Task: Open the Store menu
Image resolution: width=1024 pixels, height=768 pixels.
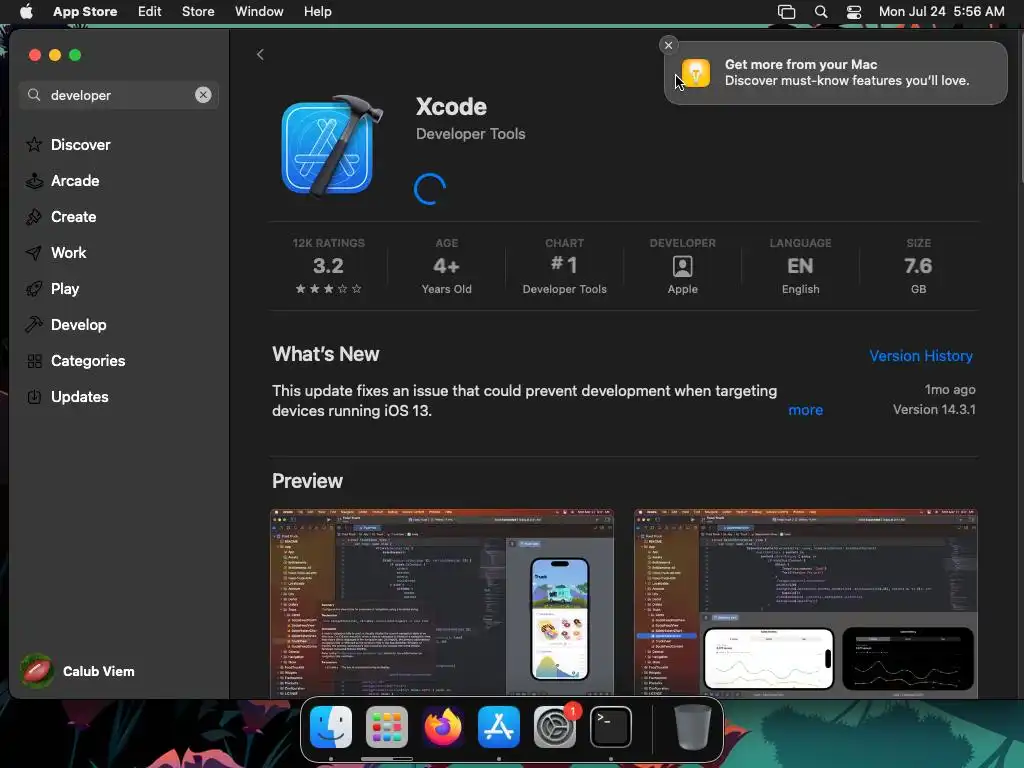Action: 198,12
